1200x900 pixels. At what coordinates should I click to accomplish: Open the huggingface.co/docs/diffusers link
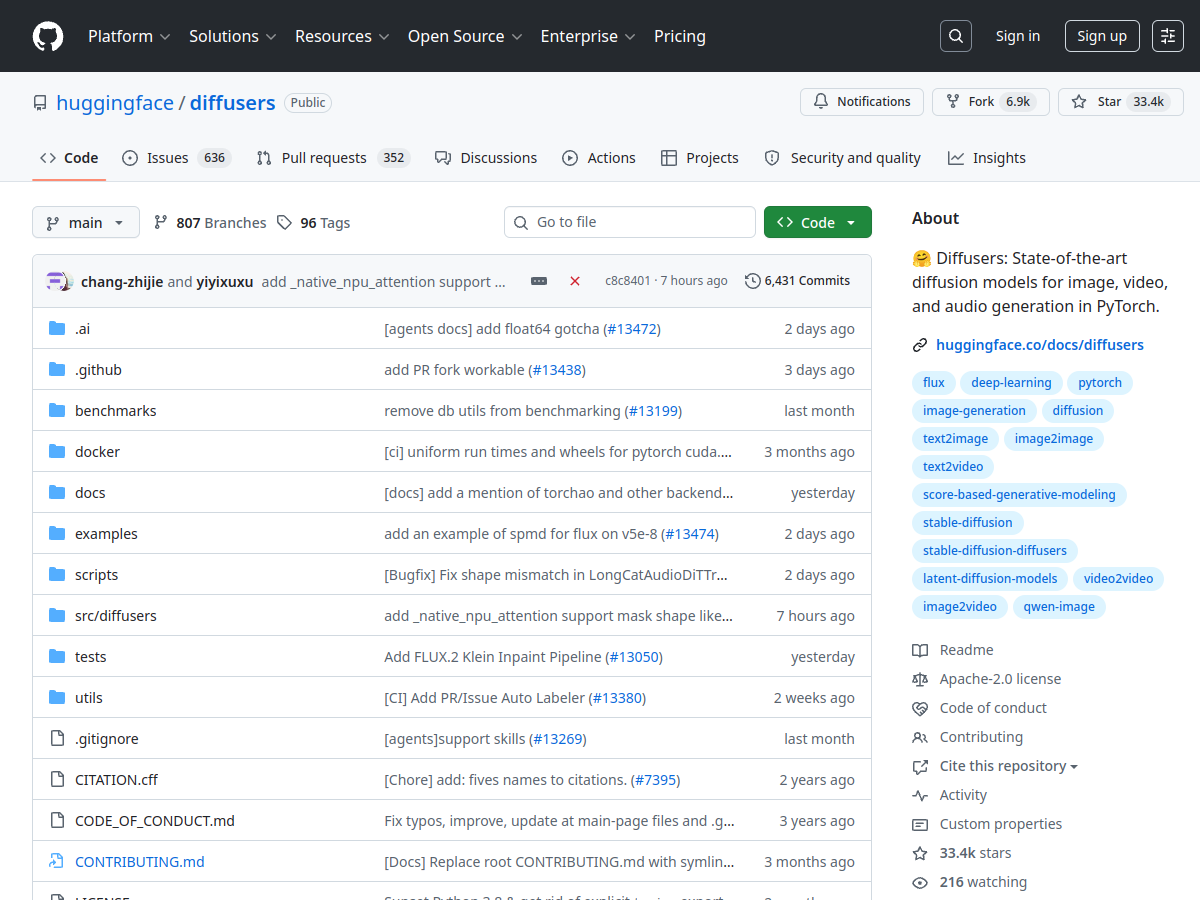[x=1039, y=344]
